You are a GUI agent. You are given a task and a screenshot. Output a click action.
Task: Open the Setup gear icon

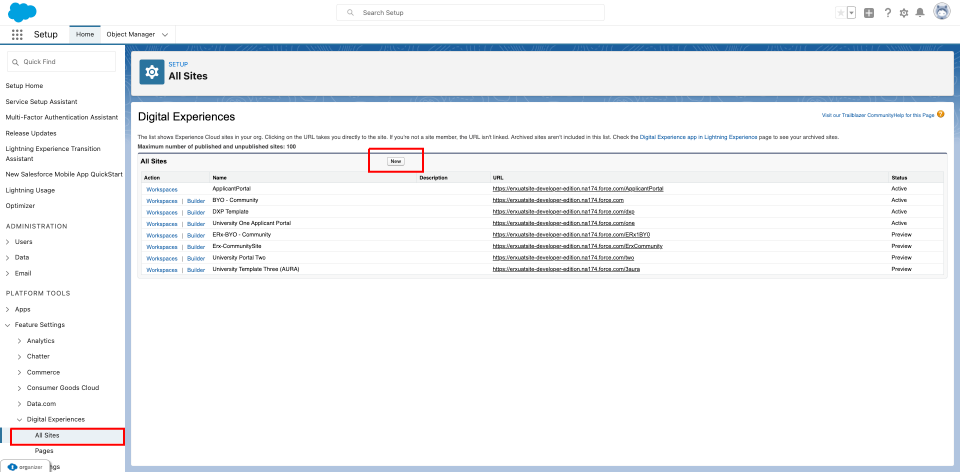click(x=904, y=12)
